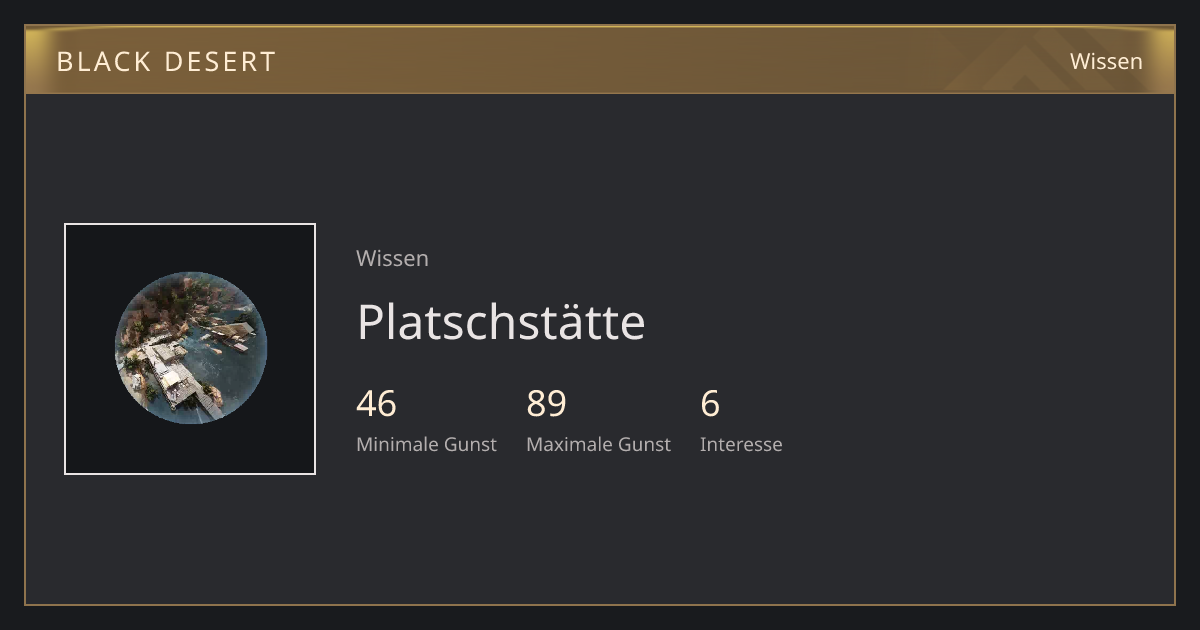Click the Interesse label
The width and height of the screenshot is (1200, 630).
[x=741, y=444]
